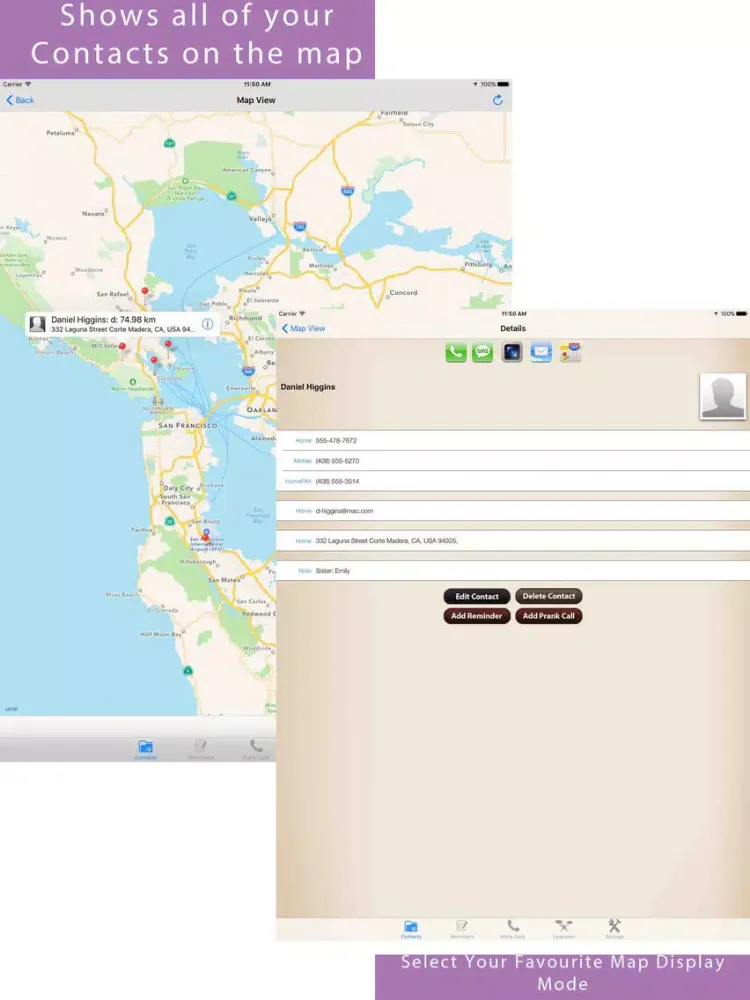Click the Add Prank Call button

point(548,616)
